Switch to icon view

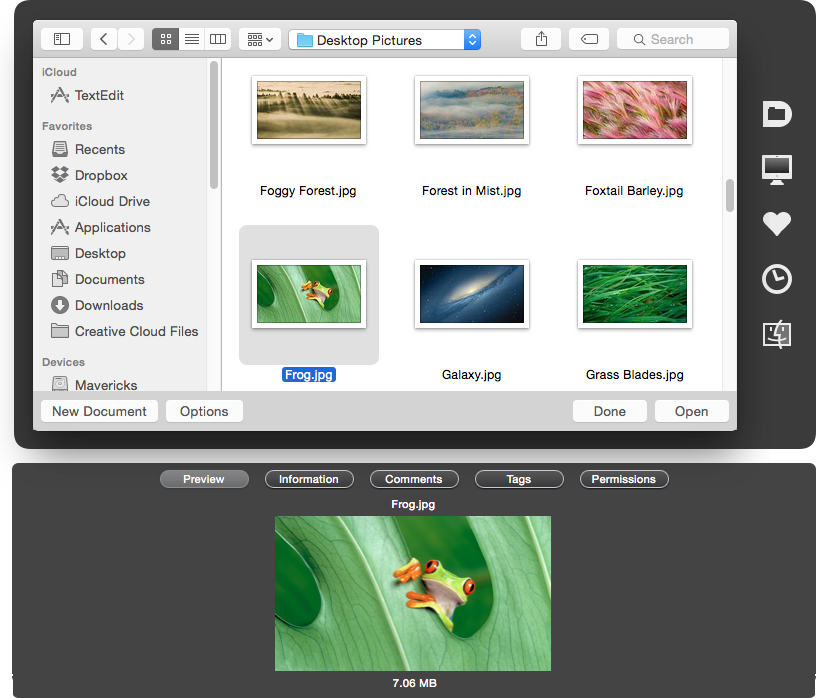[x=165, y=39]
